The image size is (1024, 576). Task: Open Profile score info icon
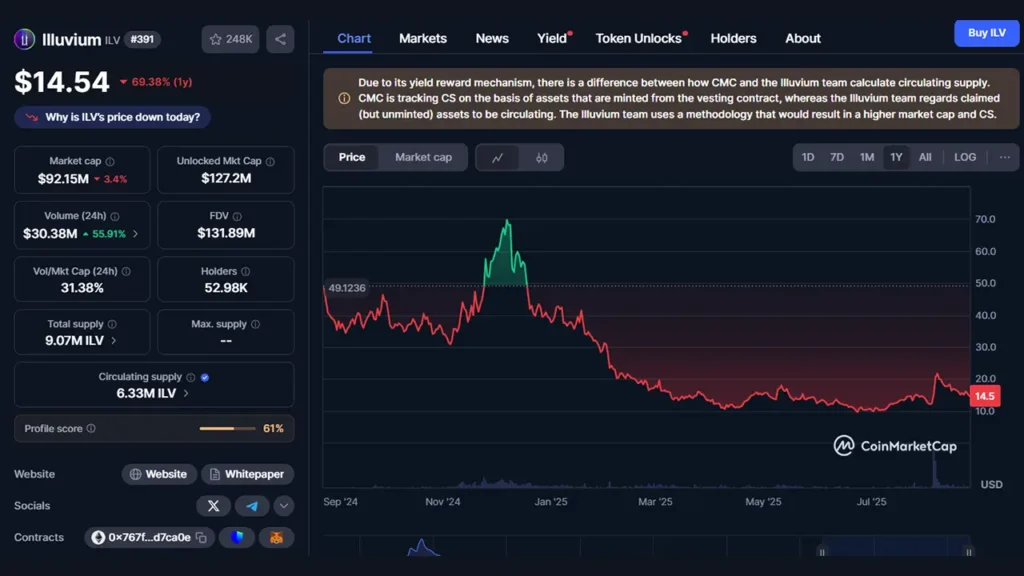(x=91, y=428)
